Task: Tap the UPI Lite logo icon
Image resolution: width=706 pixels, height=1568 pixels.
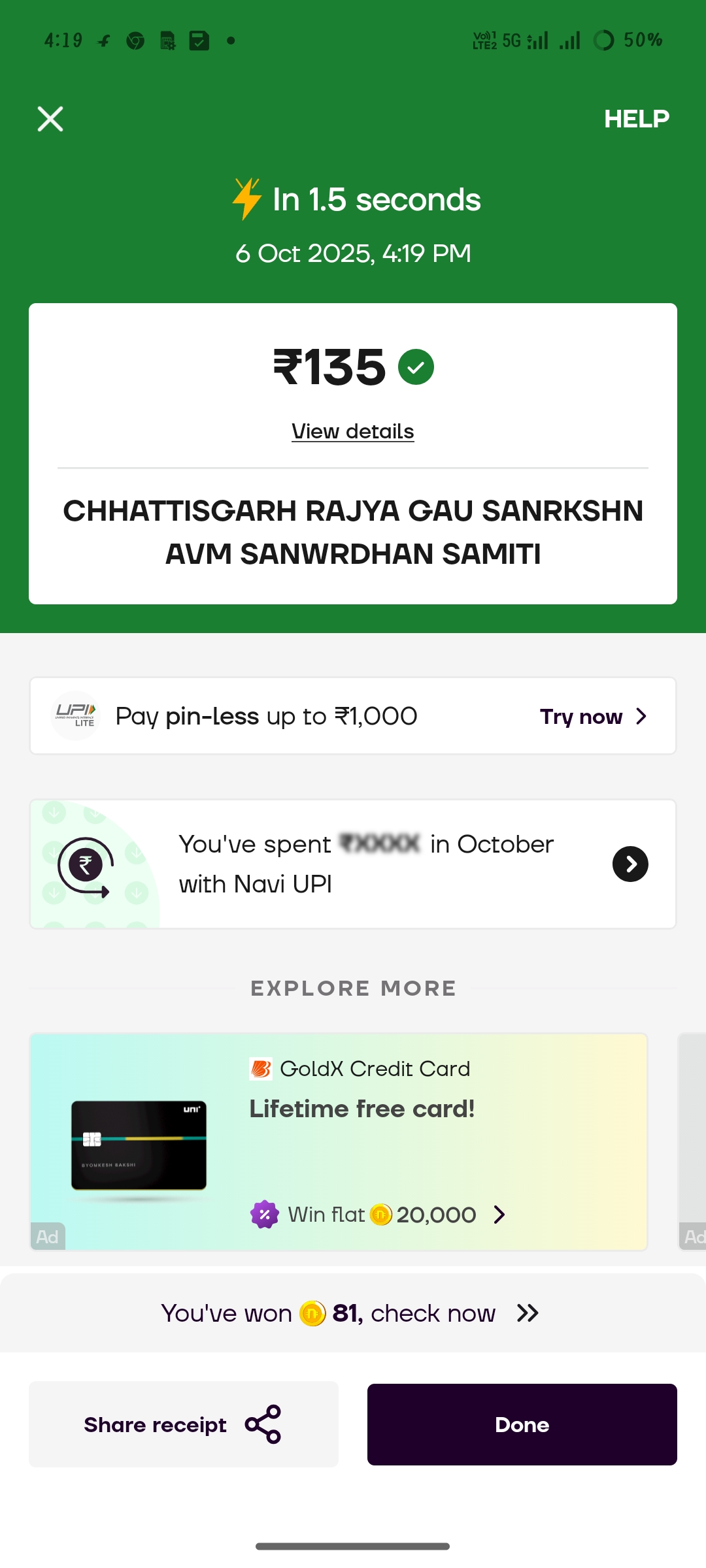Action: tap(75, 715)
